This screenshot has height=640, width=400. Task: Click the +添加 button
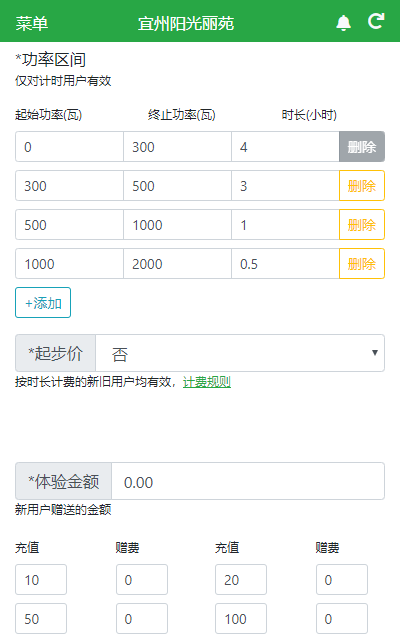[43, 302]
